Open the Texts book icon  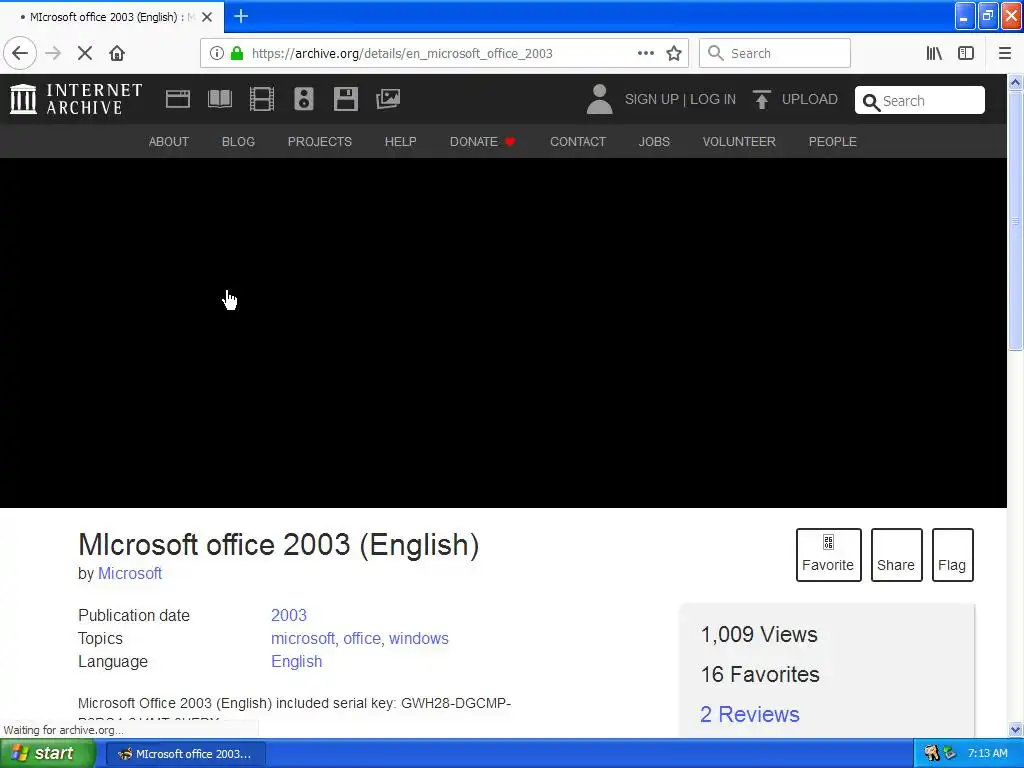219,99
